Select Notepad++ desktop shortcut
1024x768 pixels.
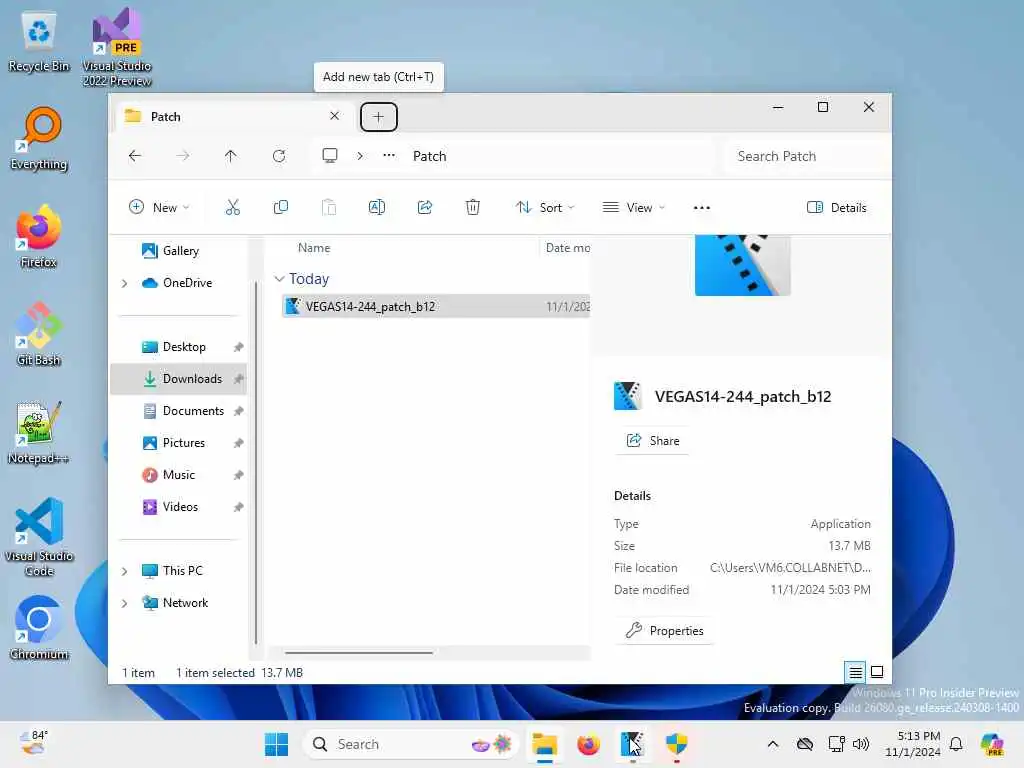[x=39, y=432]
